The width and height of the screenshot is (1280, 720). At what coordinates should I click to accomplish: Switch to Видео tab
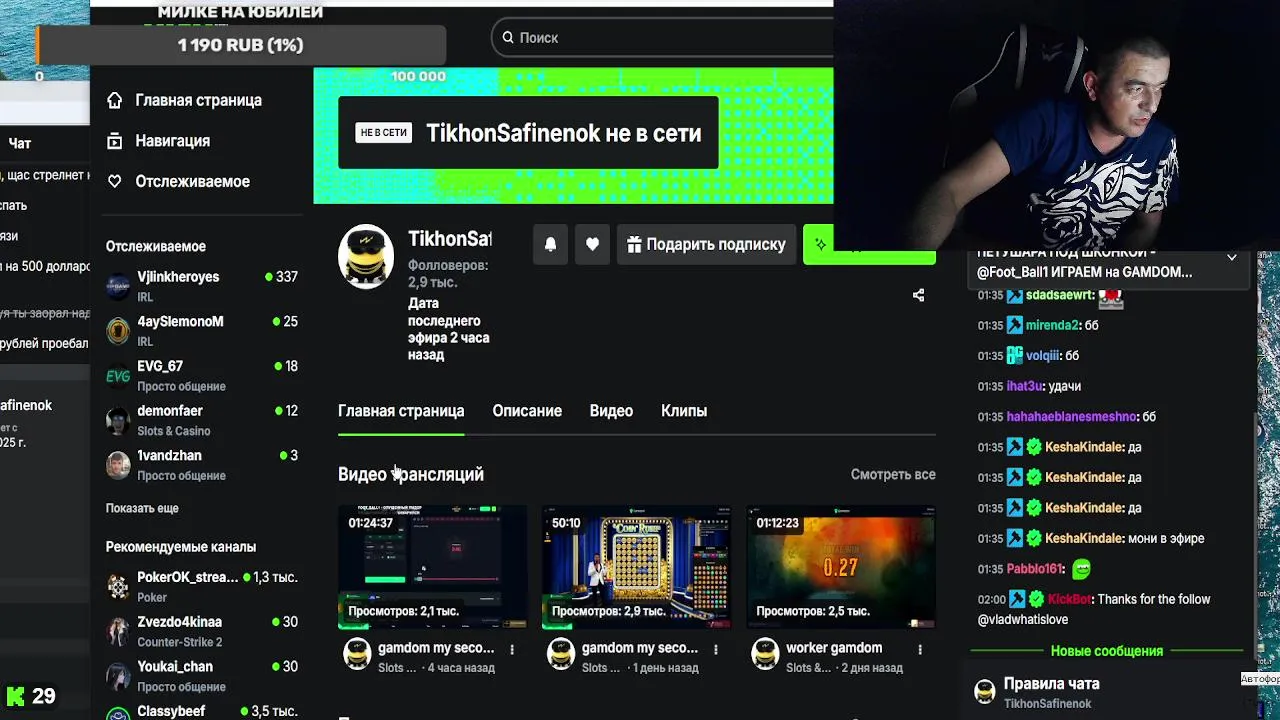611,411
